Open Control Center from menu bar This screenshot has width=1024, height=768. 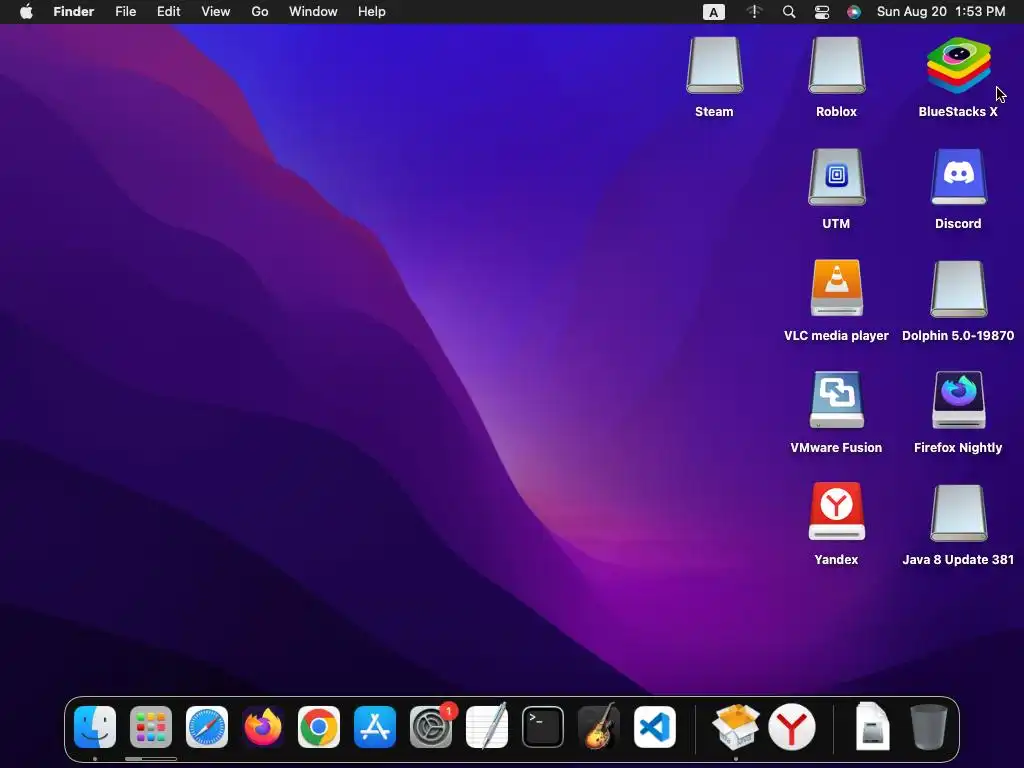click(x=822, y=12)
